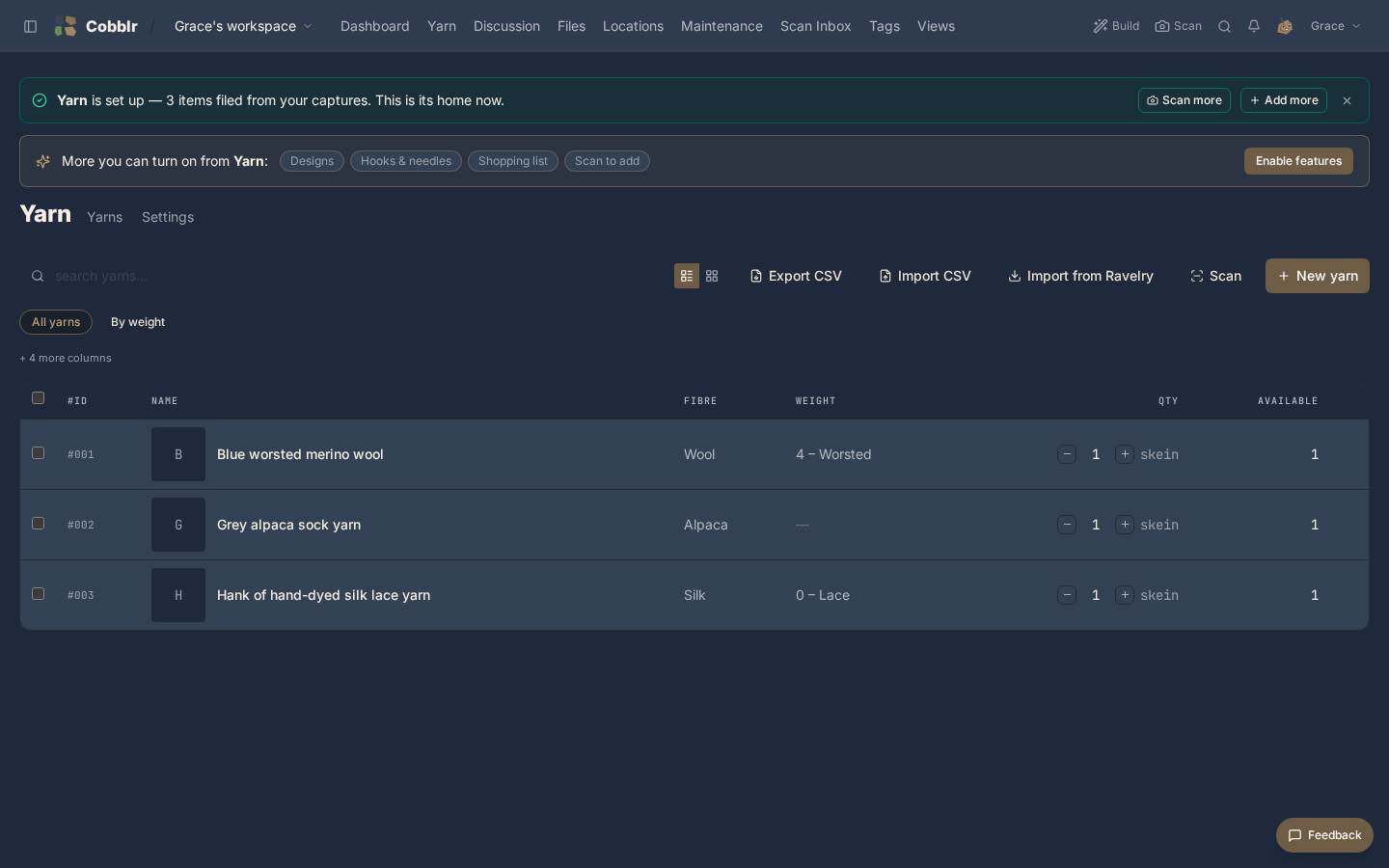Open Files in the nav
1389x868 pixels.
coord(571,26)
